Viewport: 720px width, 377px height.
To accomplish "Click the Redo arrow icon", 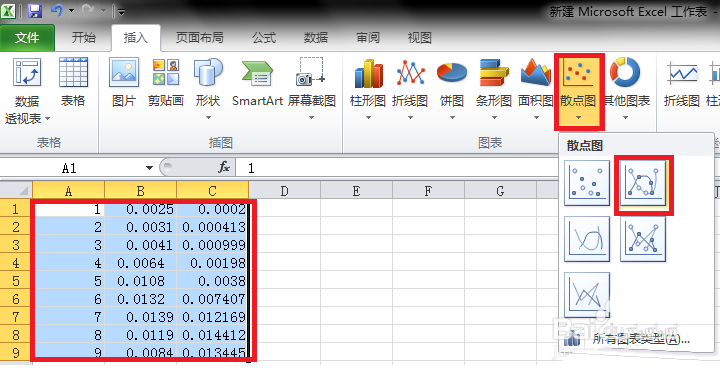I will point(88,10).
